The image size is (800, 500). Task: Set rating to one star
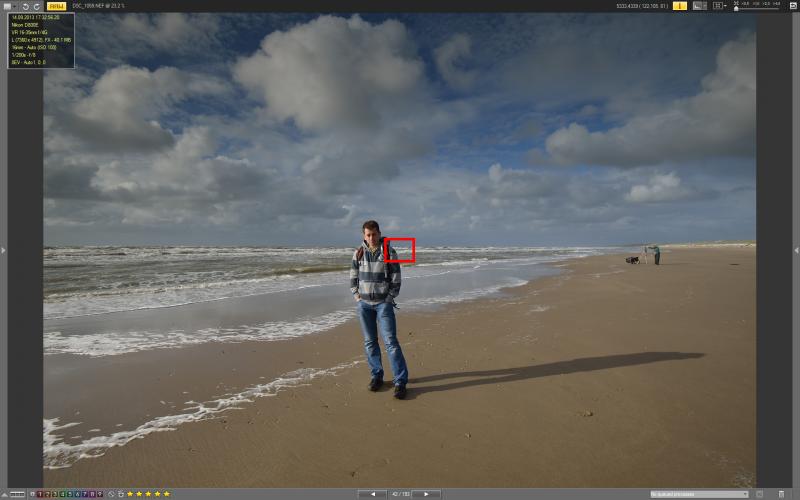130,494
